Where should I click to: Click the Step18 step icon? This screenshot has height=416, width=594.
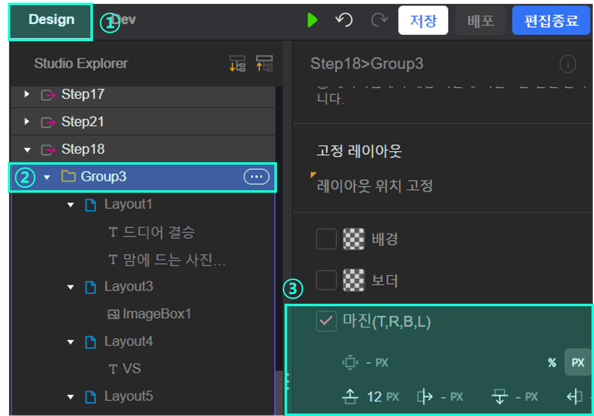pos(48,150)
